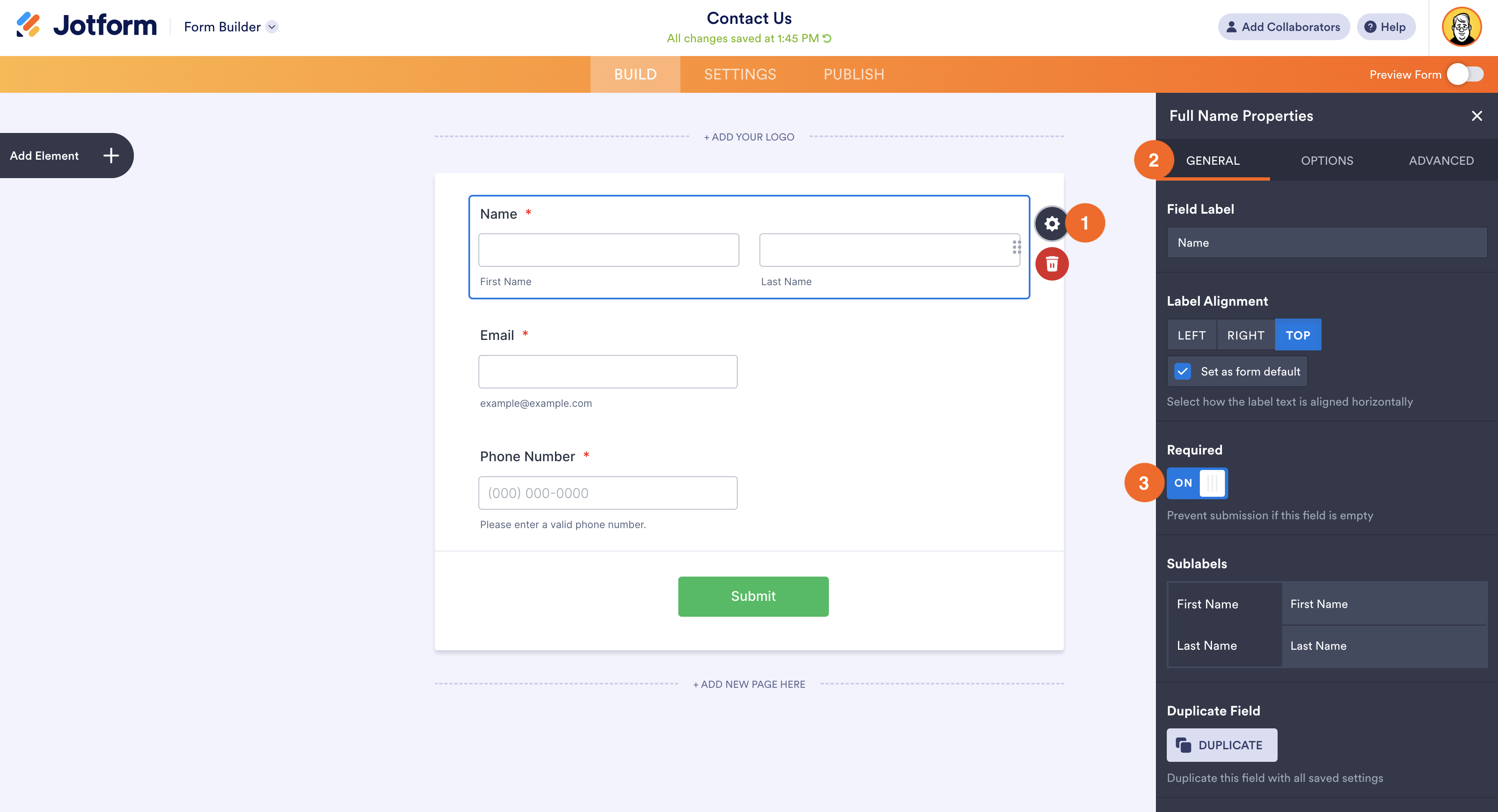1498x812 pixels.
Task: Toggle the Preview Form switch
Action: pos(1465,74)
